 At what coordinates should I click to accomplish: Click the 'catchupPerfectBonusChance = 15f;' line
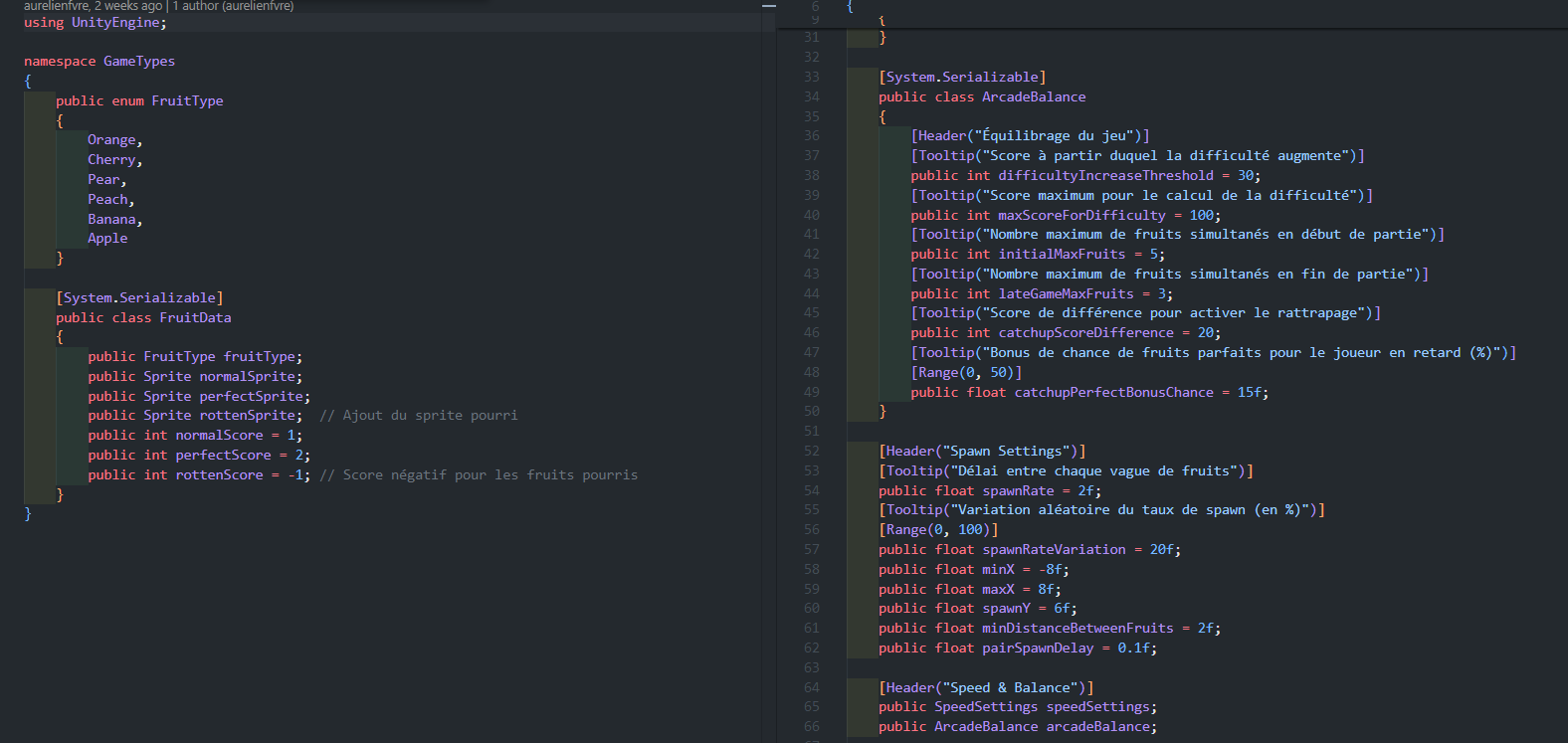[1089, 393]
